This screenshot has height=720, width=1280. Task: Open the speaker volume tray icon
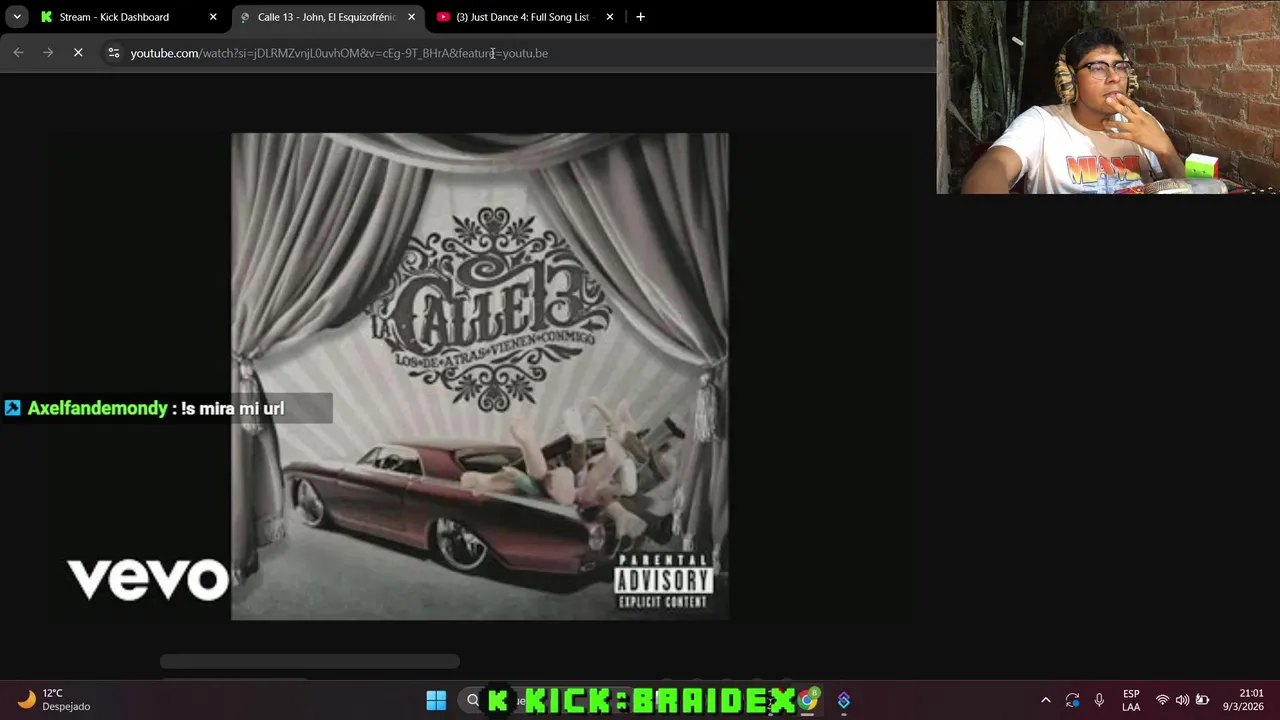point(1182,700)
